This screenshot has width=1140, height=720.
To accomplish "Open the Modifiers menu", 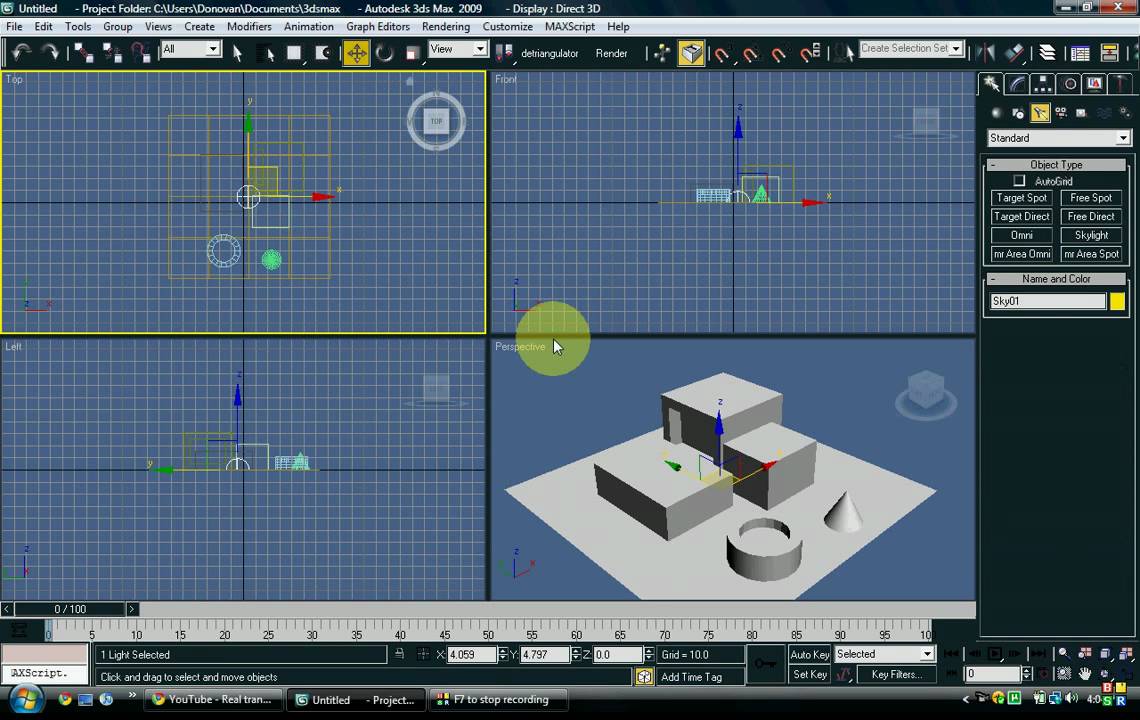I will click(x=249, y=26).
